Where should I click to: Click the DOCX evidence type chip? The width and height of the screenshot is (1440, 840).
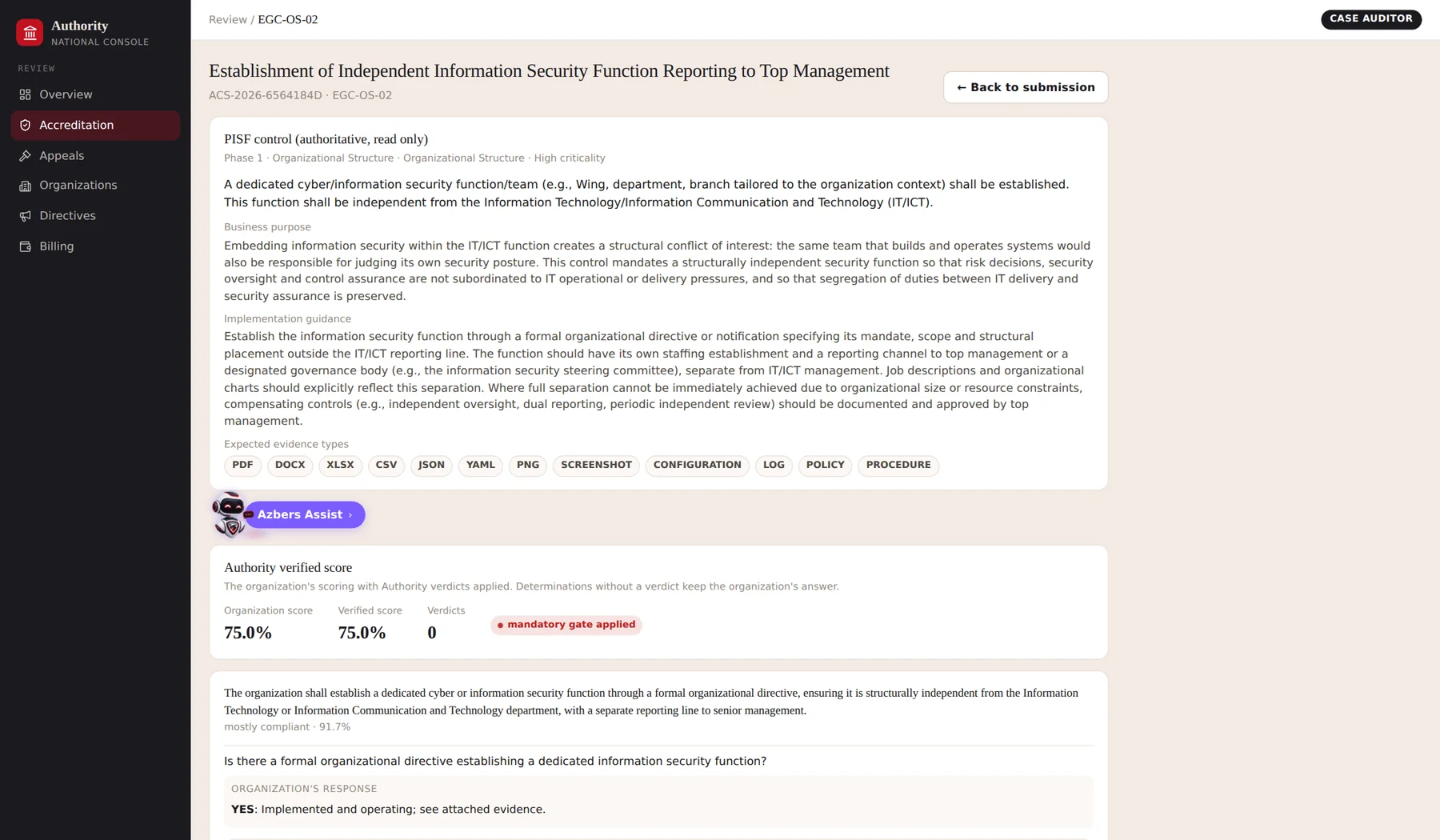pyautogui.click(x=290, y=465)
